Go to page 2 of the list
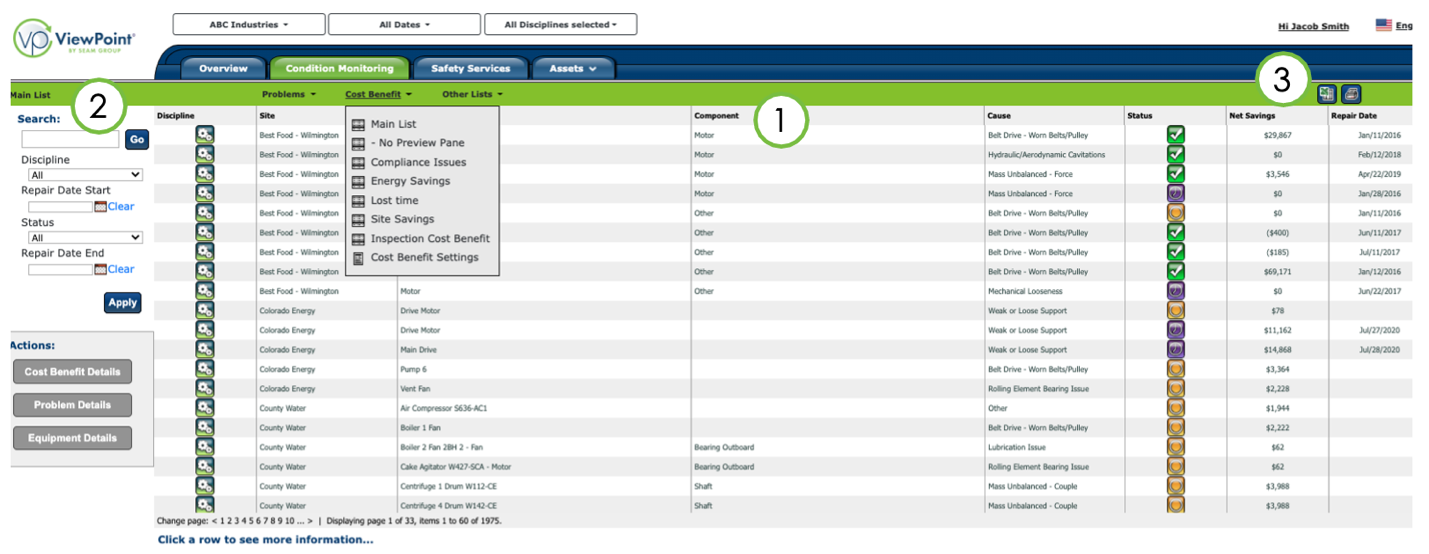 [x=231, y=521]
